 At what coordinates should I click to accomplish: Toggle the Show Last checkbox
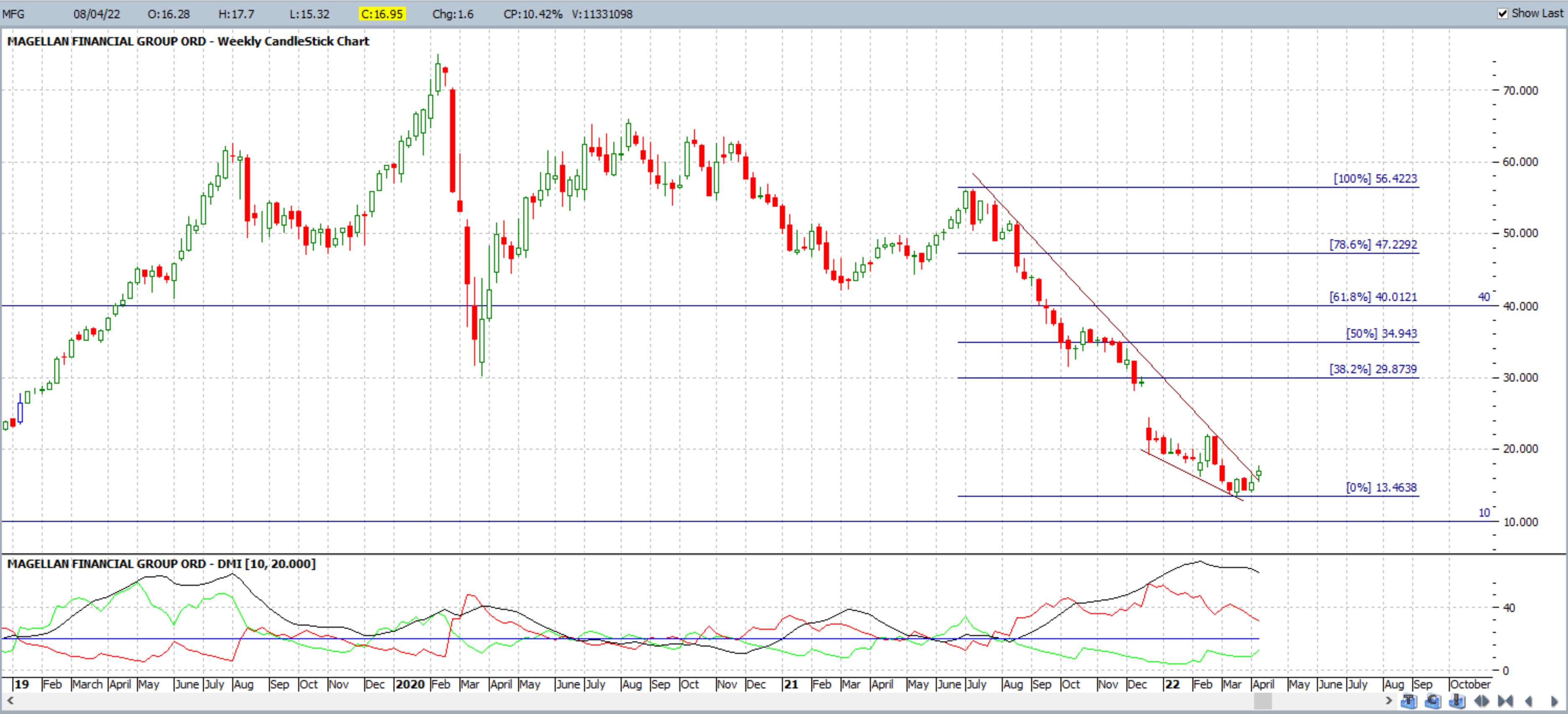click(x=1503, y=13)
